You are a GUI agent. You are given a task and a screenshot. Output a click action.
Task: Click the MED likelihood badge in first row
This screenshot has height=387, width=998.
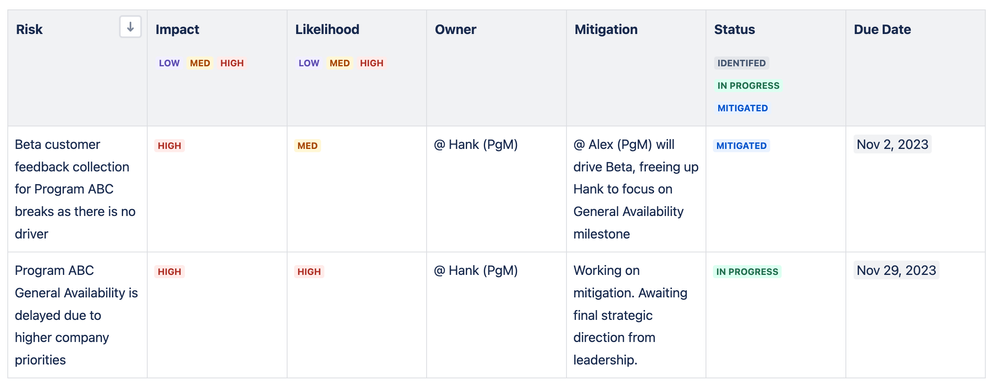(x=307, y=146)
